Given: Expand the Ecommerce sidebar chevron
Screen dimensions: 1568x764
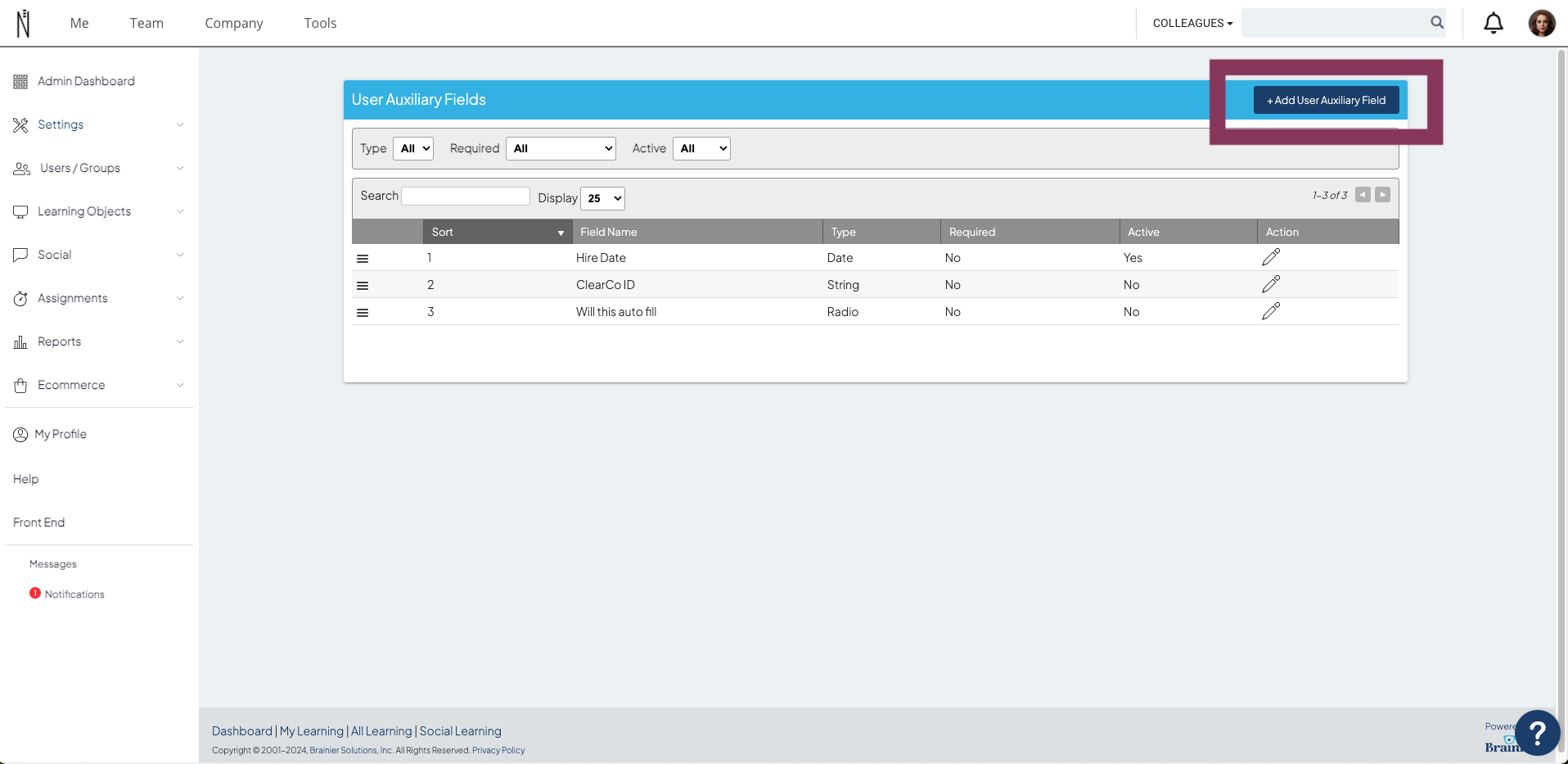Looking at the screenshot, I should [x=180, y=385].
